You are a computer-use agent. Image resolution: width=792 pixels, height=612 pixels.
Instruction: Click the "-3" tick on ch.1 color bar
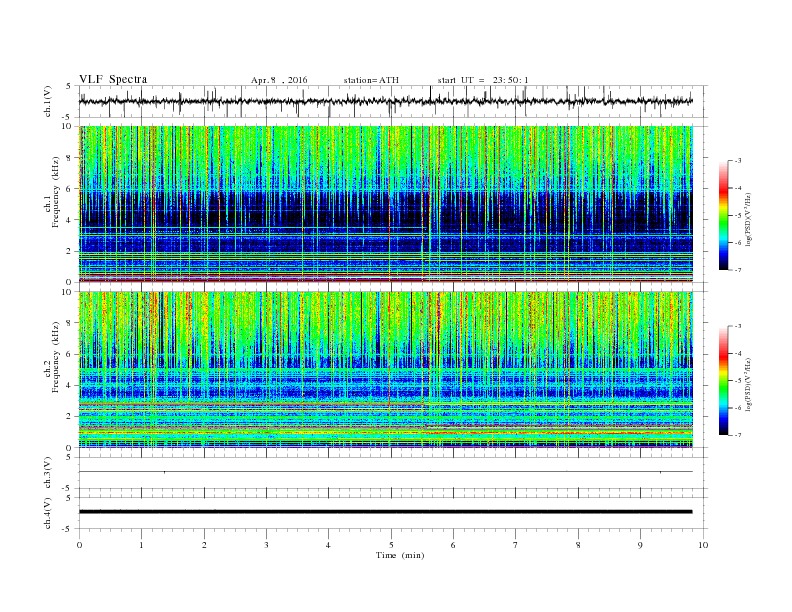coord(737,161)
